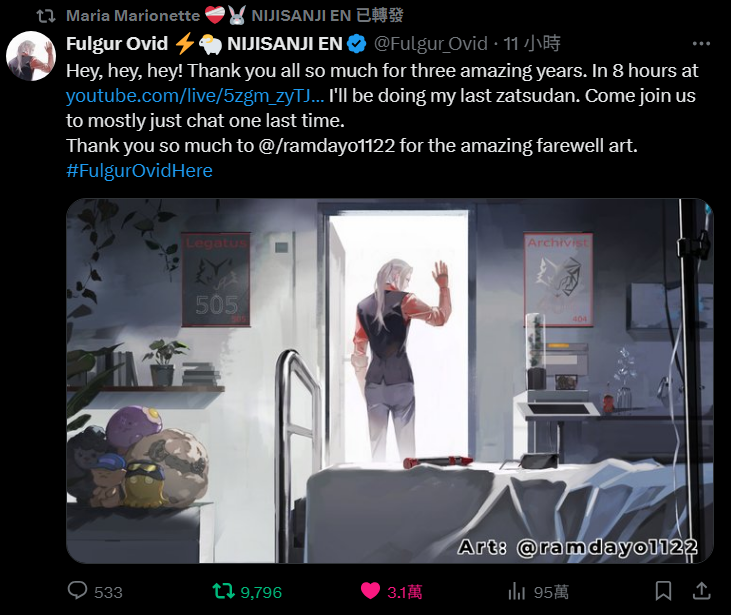The image size is (731, 615).
Task: Click the 95萬 views count
Action: (551, 592)
